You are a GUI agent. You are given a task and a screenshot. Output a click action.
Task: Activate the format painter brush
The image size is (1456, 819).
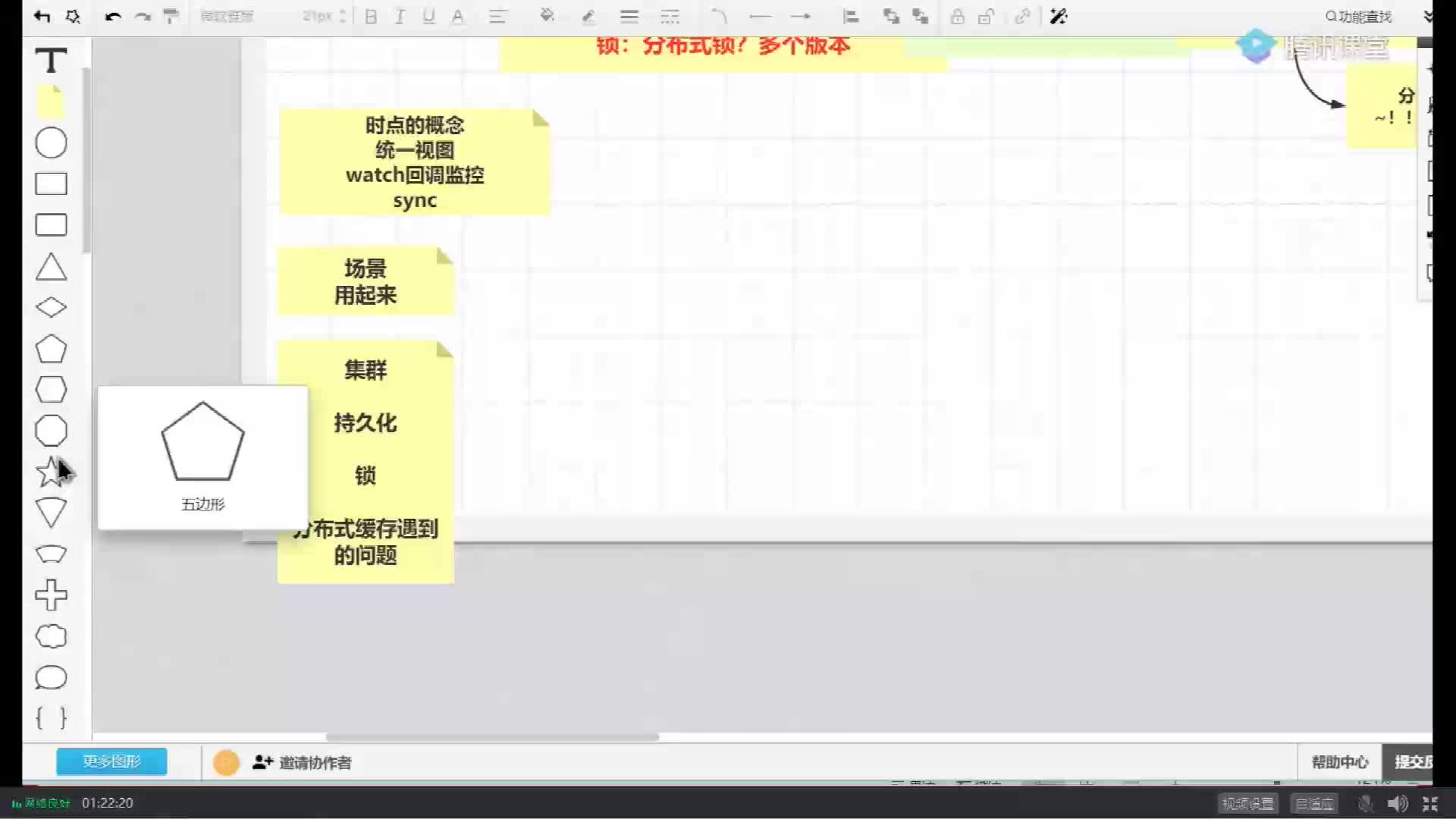171,16
